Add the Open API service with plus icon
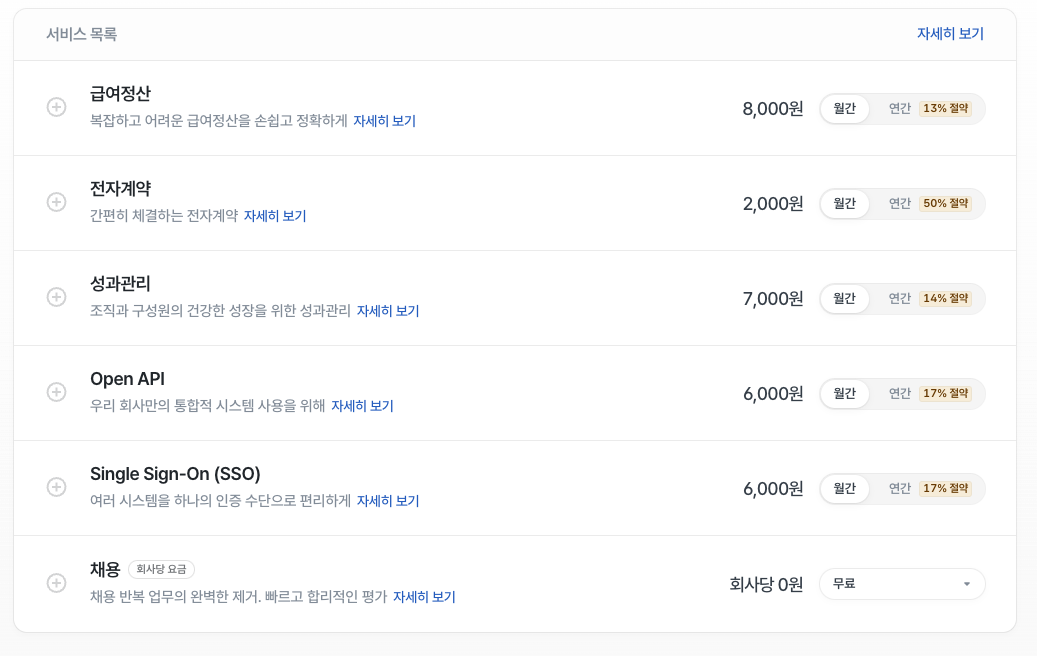The width and height of the screenshot is (1037, 656). pos(57,392)
